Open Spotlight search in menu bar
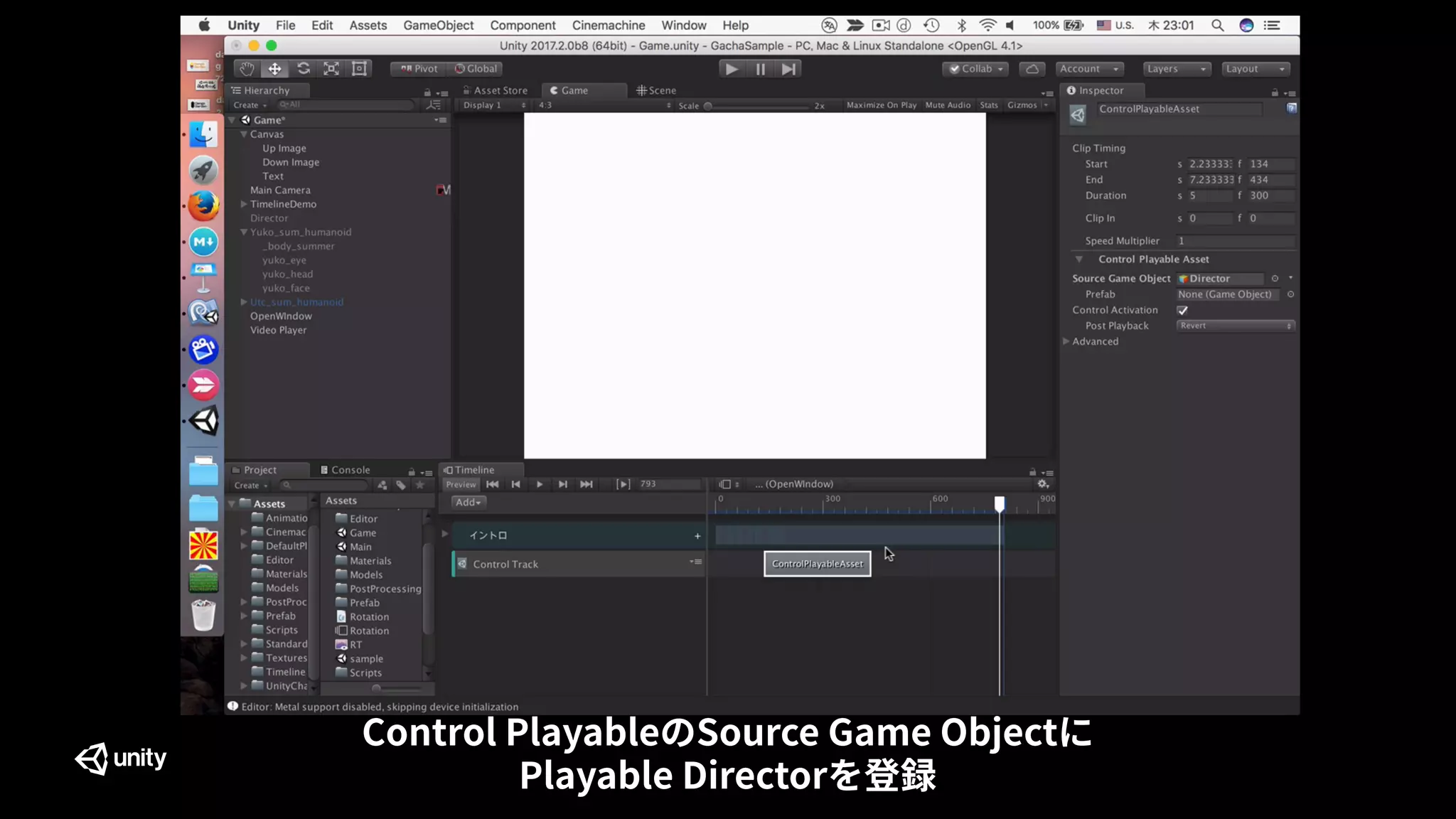The height and width of the screenshot is (819, 1456). [x=1217, y=25]
